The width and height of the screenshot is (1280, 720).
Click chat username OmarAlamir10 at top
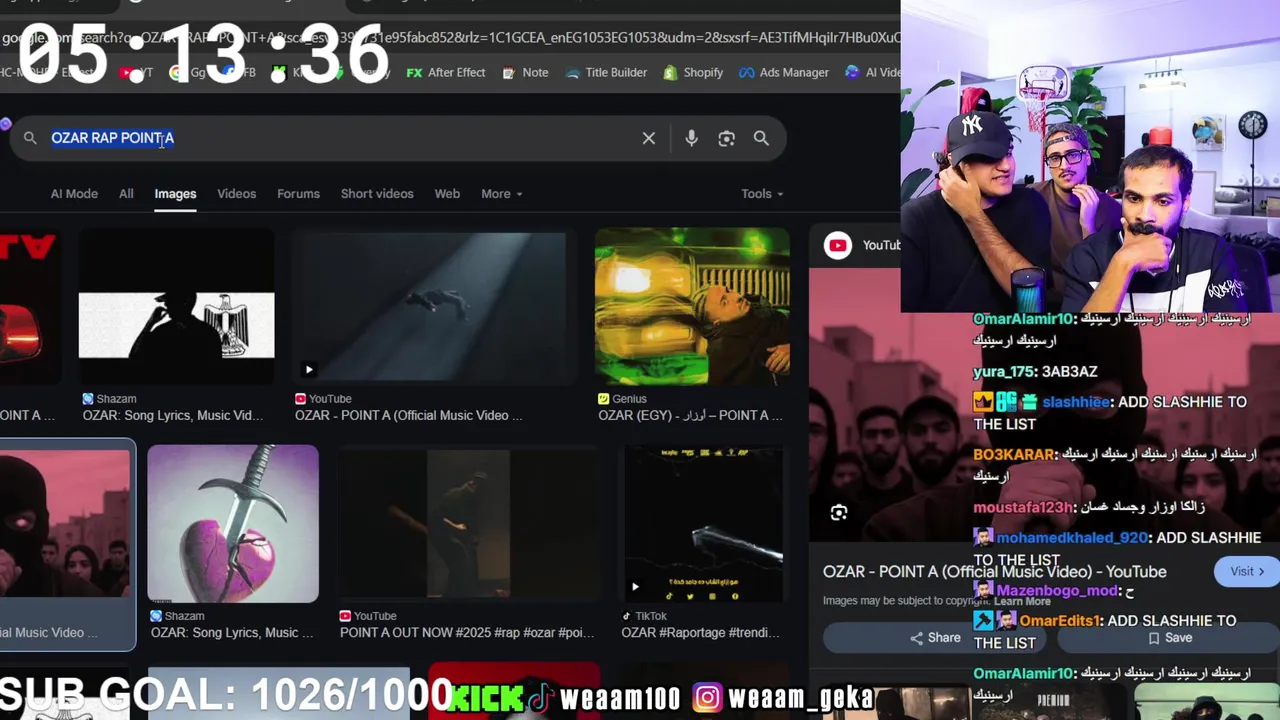point(1023,318)
